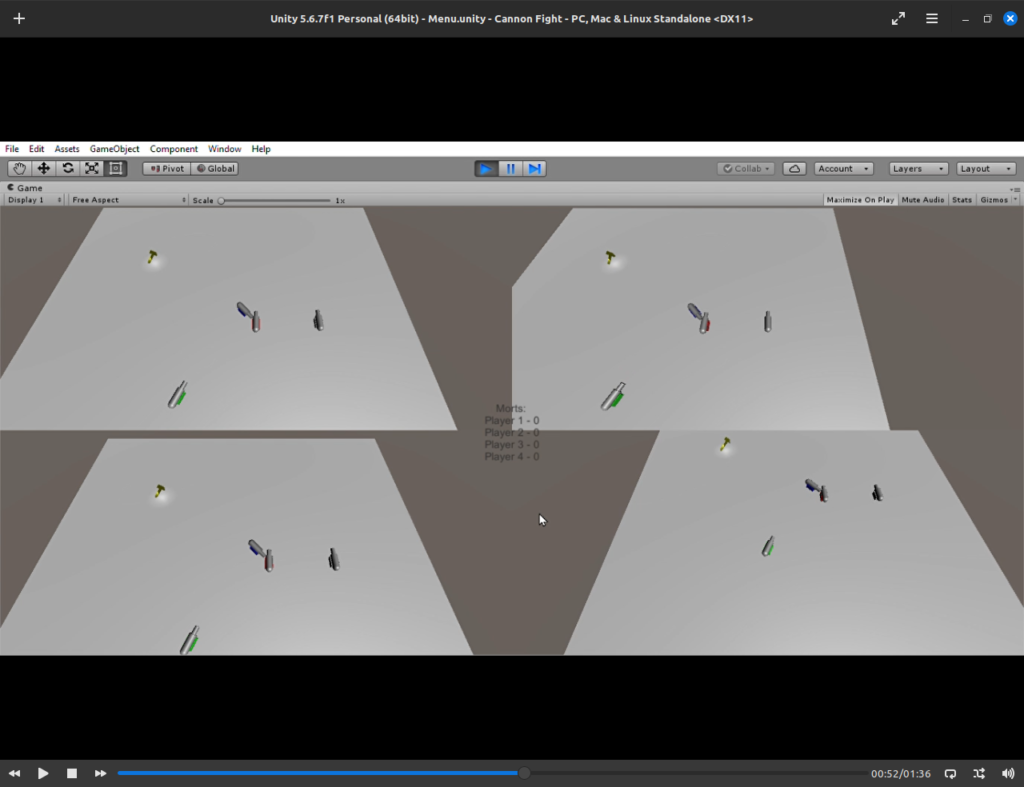Open the cloud services icon

[794, 169]
